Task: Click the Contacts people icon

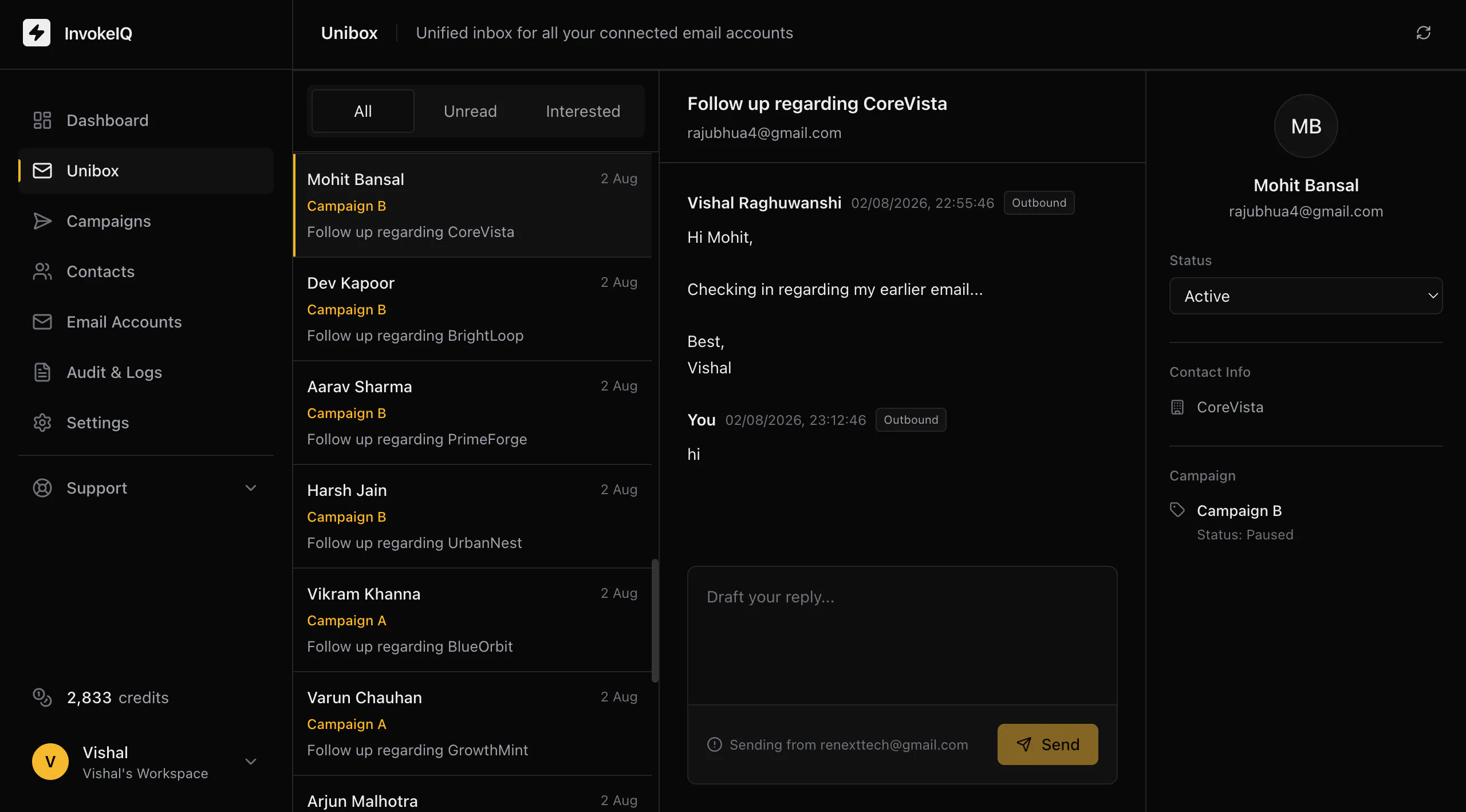Action: point(42,271)
